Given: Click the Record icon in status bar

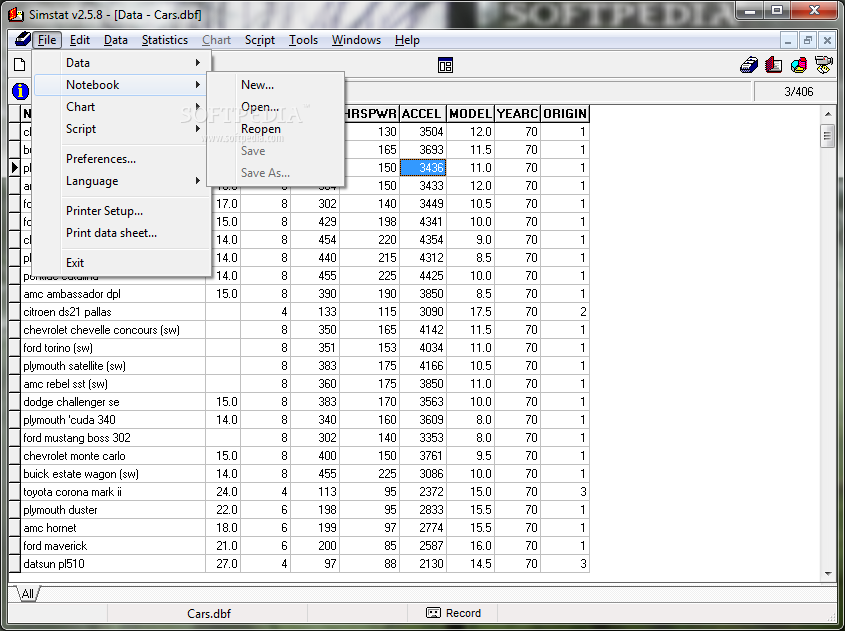Looking at the screenshot, I should tap(433, 613).
